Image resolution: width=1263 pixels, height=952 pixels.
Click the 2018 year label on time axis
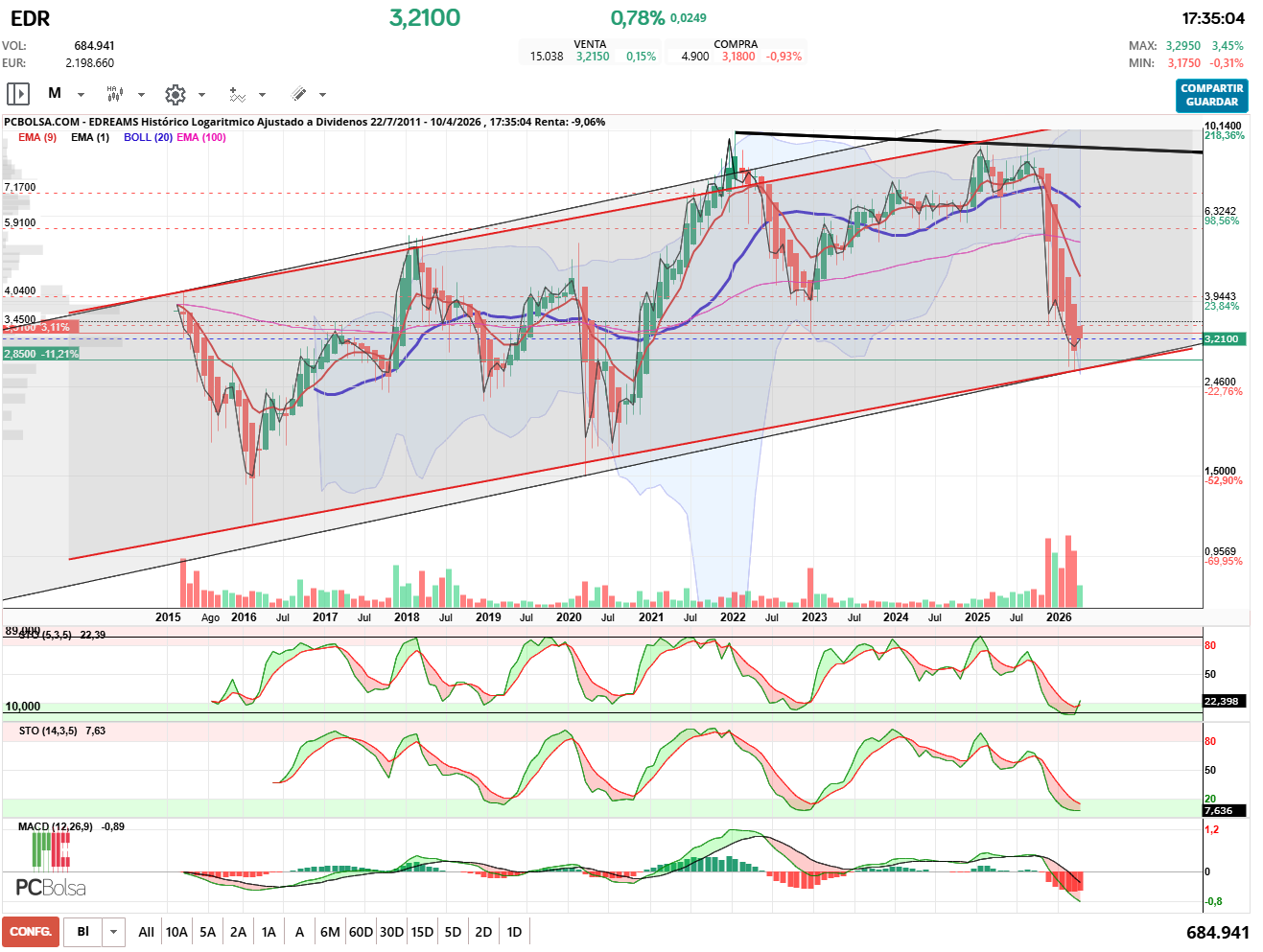click(407, 617)
